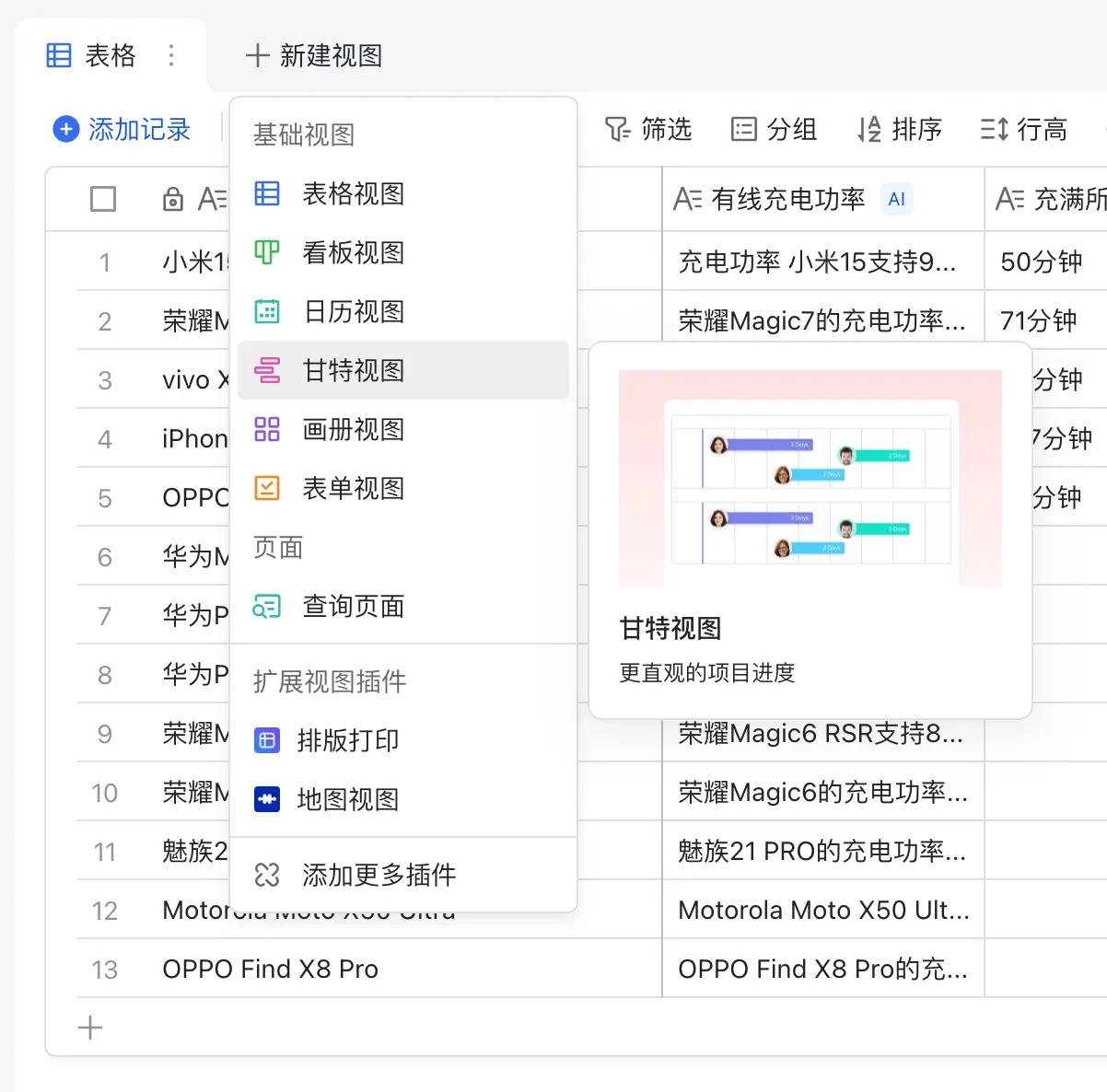Image resolution: width=1107 pixels, height=1092 pixels.
Task: Click the plus to add new row
Action: [90, 1028]
